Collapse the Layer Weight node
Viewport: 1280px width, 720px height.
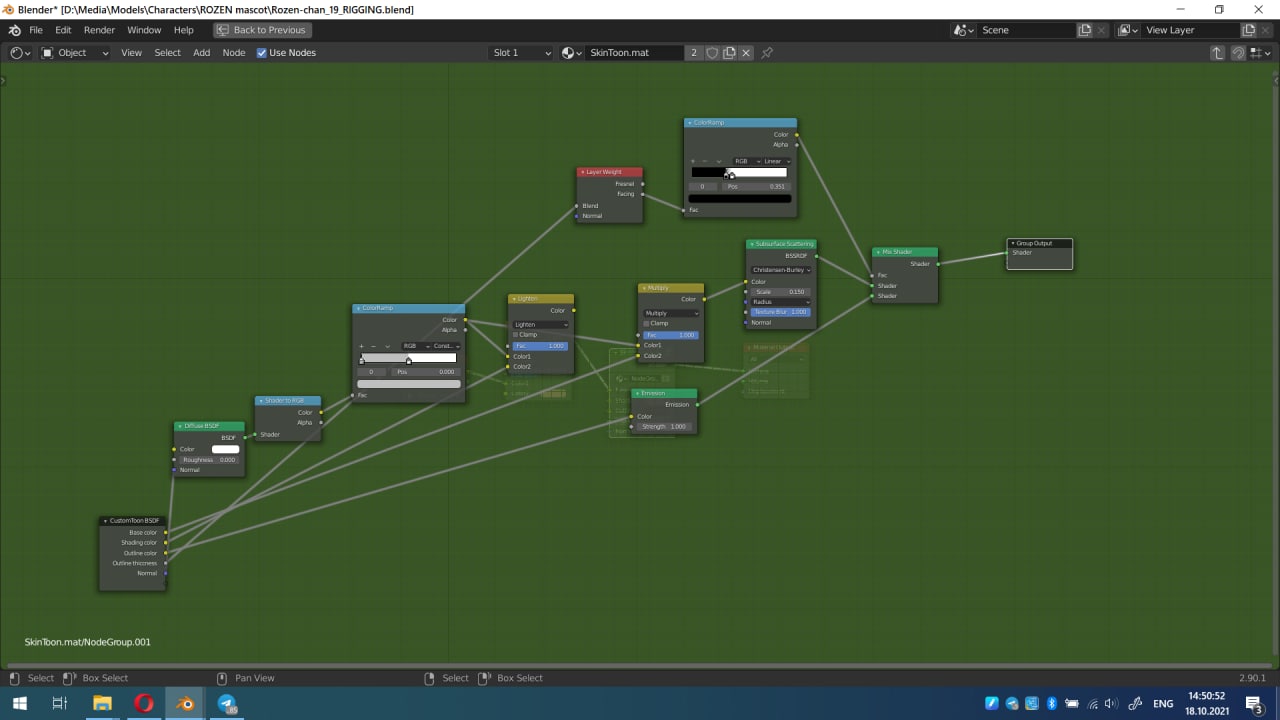(582, 172)
